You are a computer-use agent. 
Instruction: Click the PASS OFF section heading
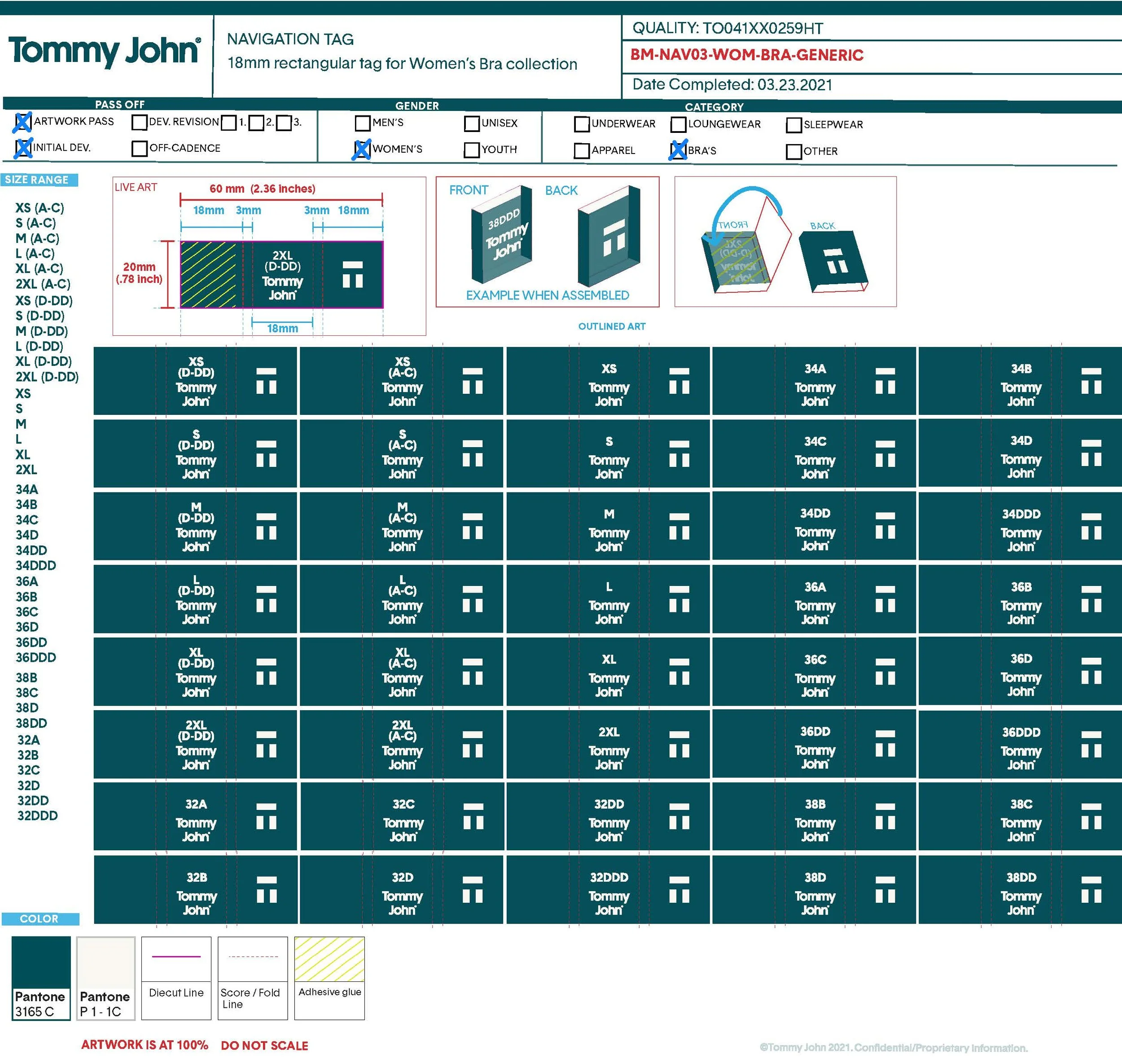point(120,104)
